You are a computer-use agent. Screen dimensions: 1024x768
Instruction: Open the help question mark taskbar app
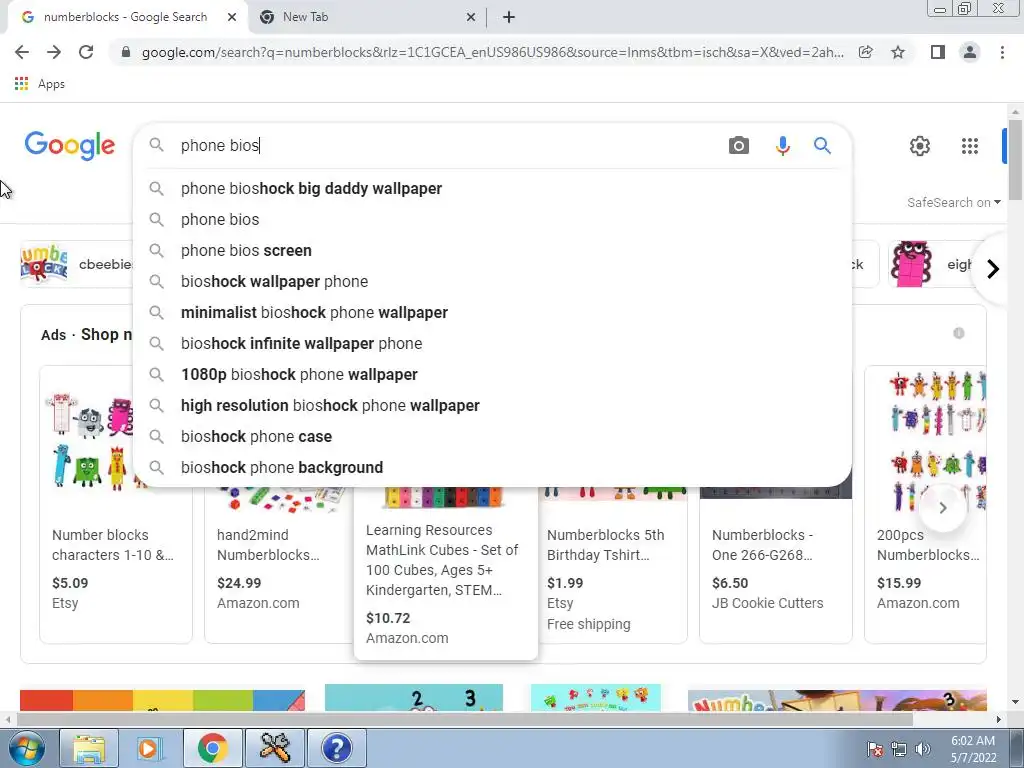tap(336, 748)
